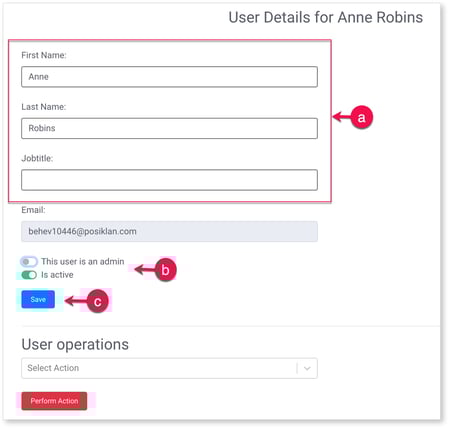Click the red Perform Action button
The height and width of the screenshot is (428, 449).
click(x=54, y=401)
